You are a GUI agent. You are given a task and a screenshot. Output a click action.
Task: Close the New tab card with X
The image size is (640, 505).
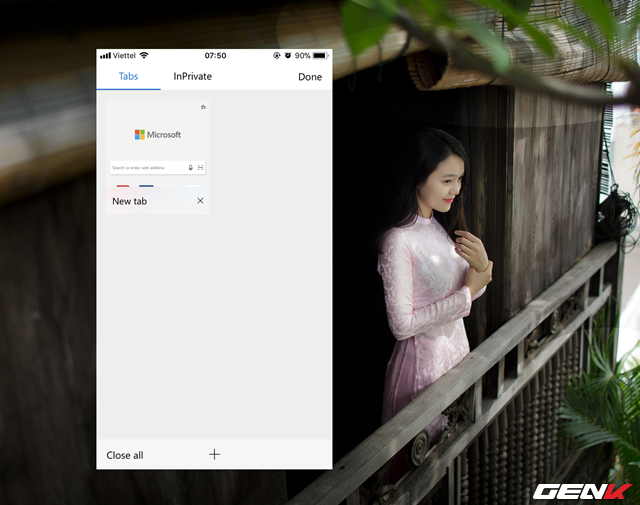point(200,200)
